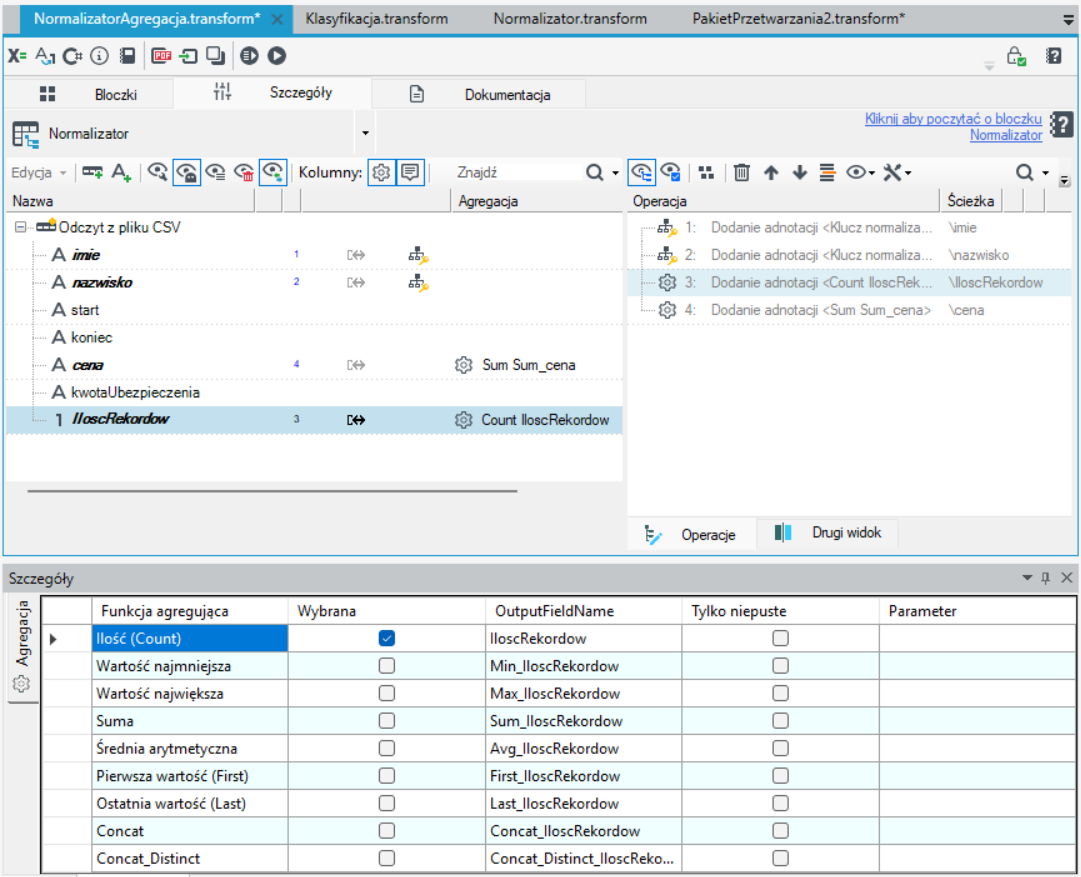Switch to Klasyfikacja.transform tab
This screenshot has width=1081, height=877.
tap(376, 19)
